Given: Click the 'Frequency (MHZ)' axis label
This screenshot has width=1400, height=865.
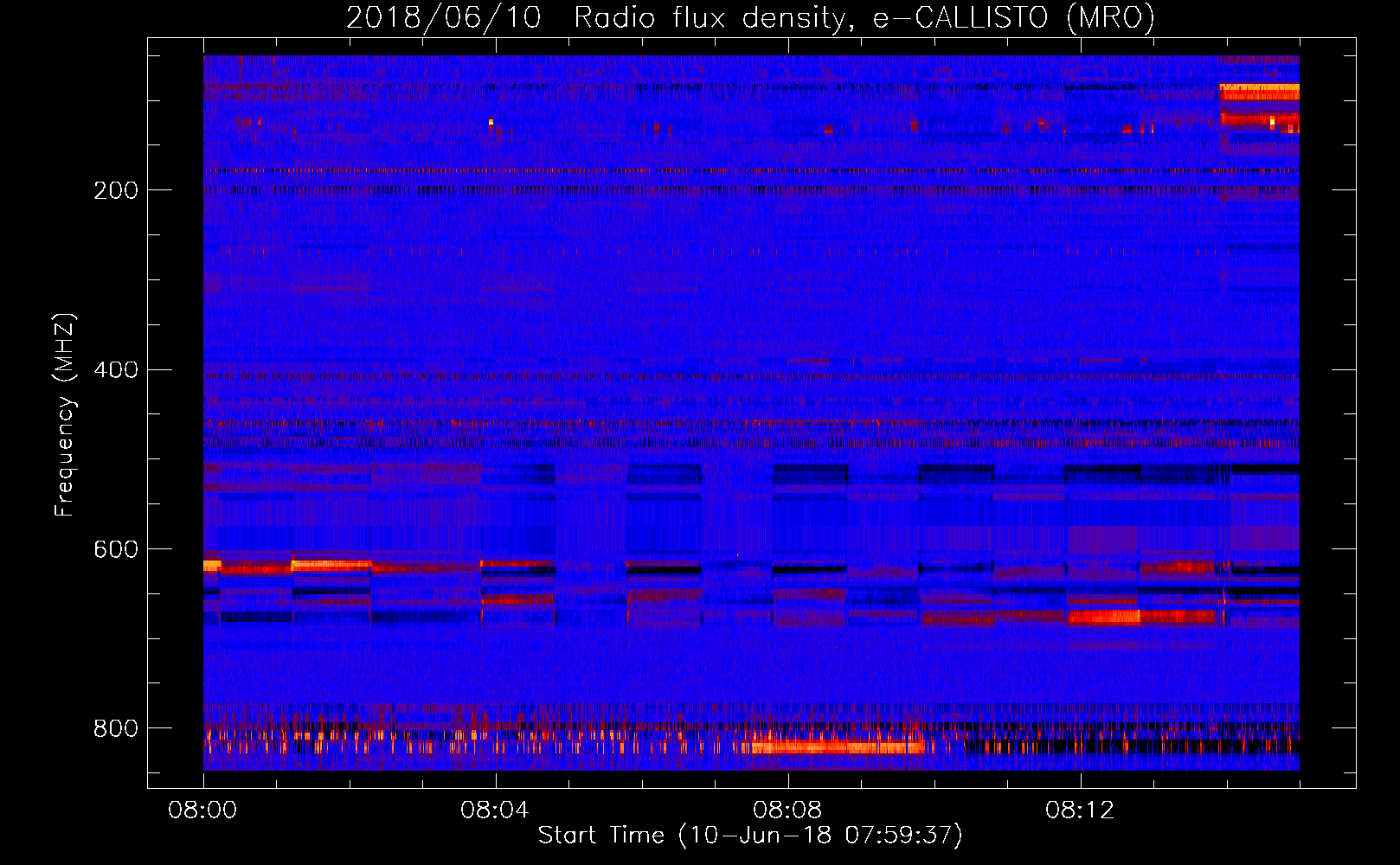Looking at the screenshot, I should tap(65, 415).
